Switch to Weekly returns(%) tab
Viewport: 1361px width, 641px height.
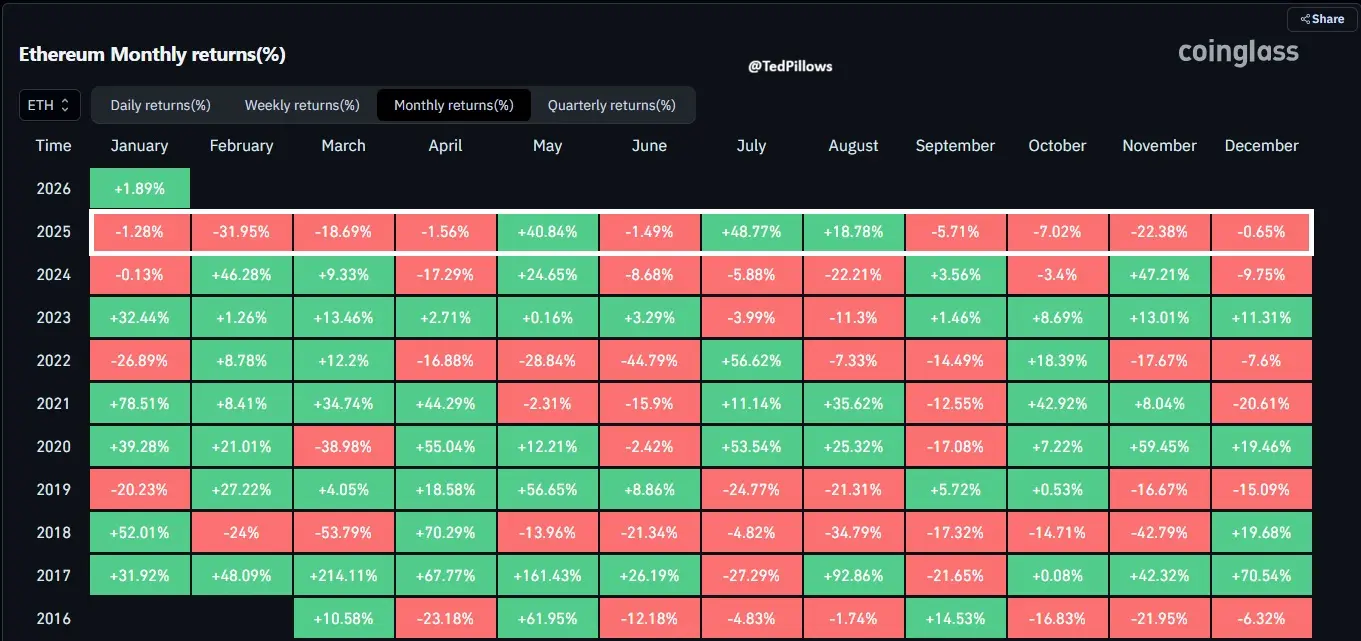[x=302, y=105]
